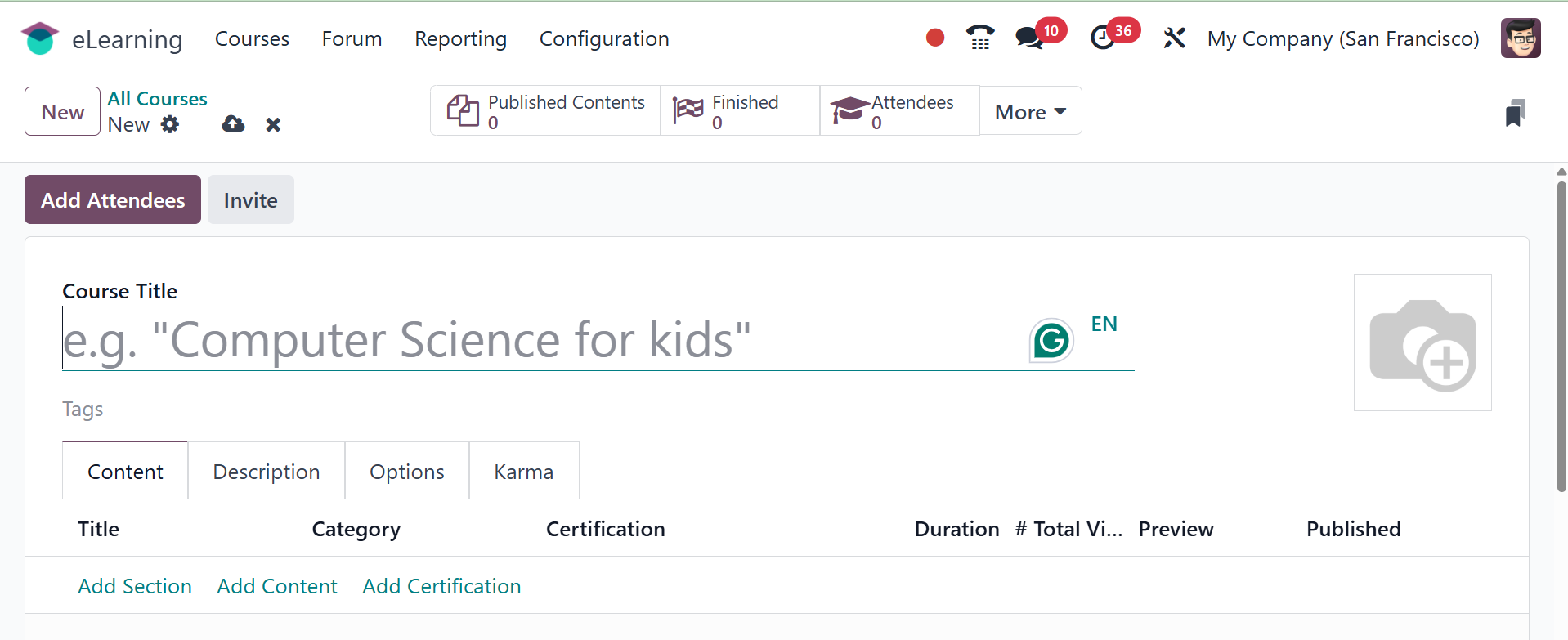Screen dimensions: 1568x640
Task: Open the Configuration menu
Action: [603, 39]
